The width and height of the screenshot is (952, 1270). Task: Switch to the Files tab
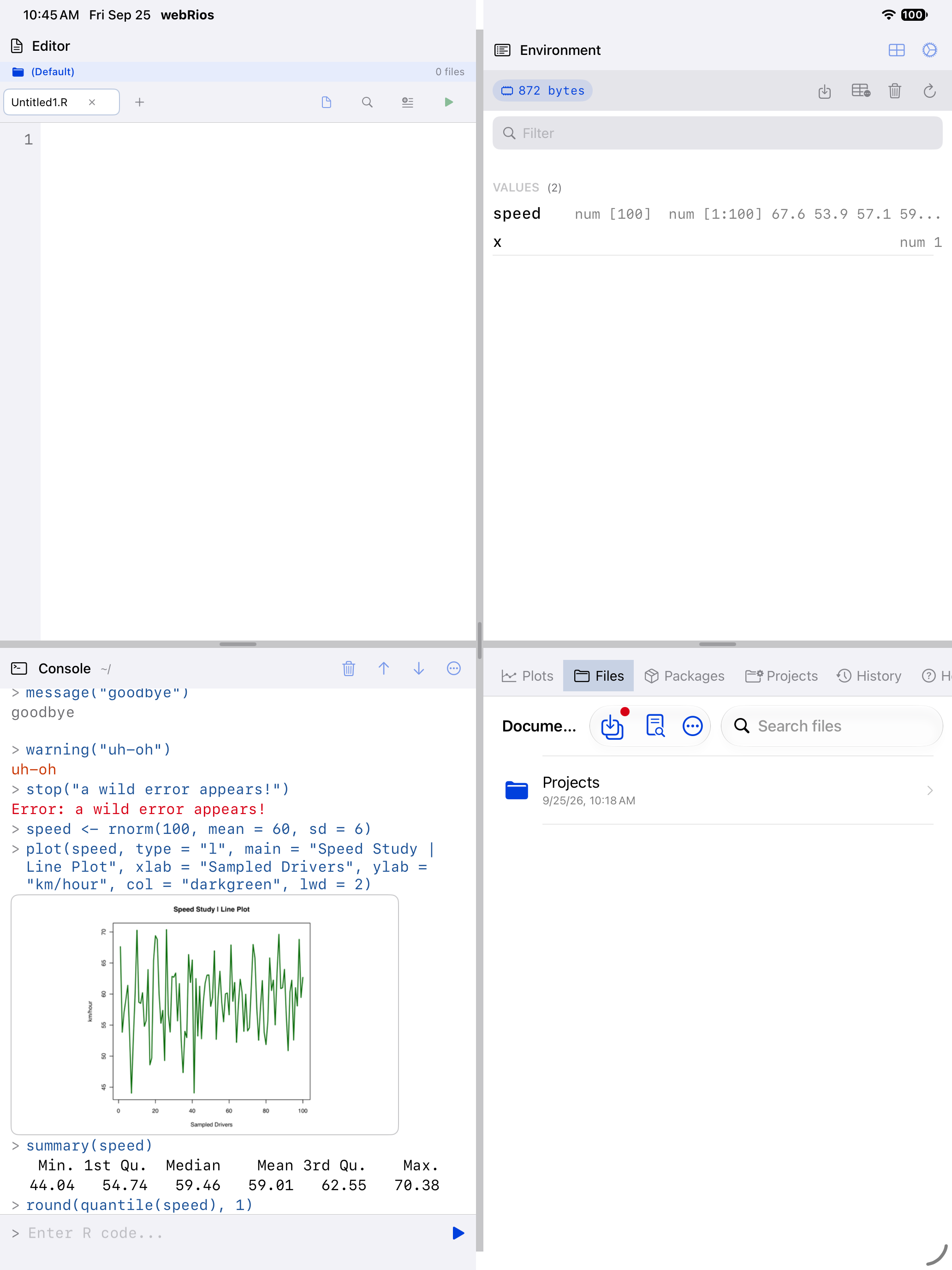pos(599,676)
